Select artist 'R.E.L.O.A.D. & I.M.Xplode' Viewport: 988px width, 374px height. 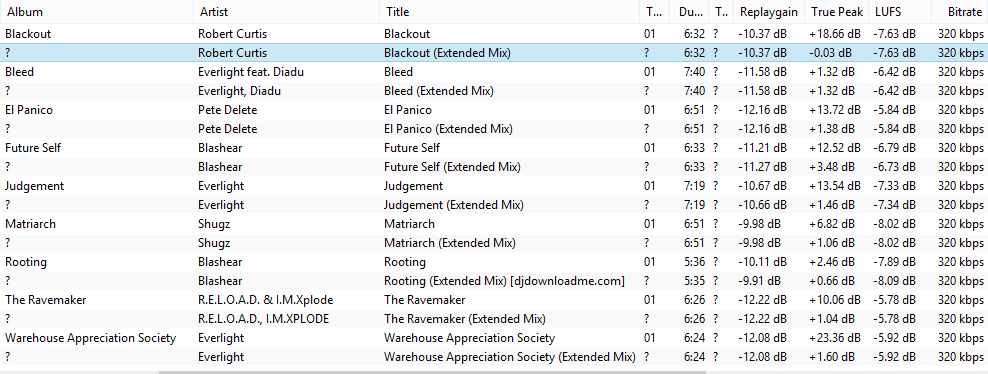265,300
